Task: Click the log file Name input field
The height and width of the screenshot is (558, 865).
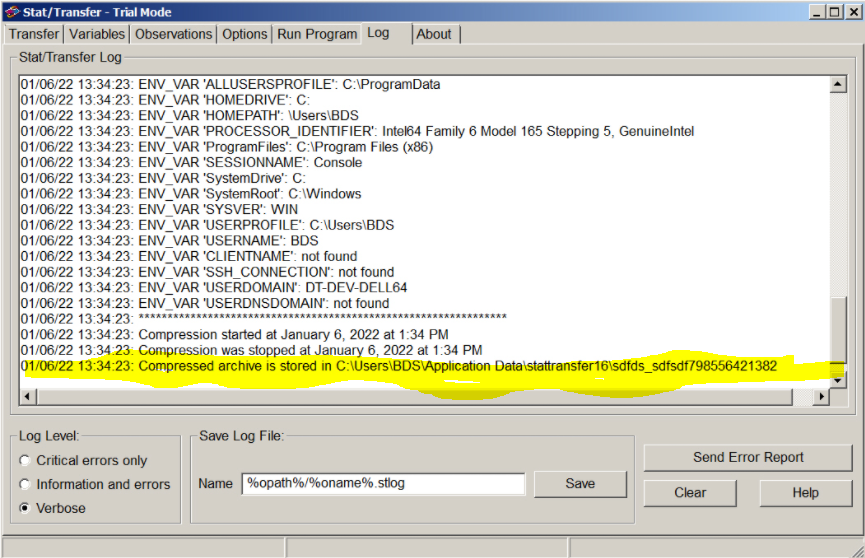Action: click(383, 483)
